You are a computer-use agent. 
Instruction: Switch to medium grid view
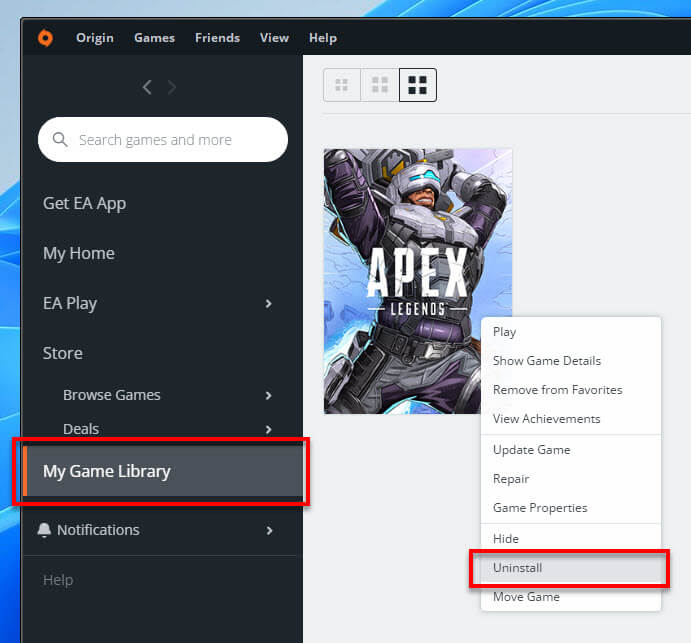tap(380, 85)
